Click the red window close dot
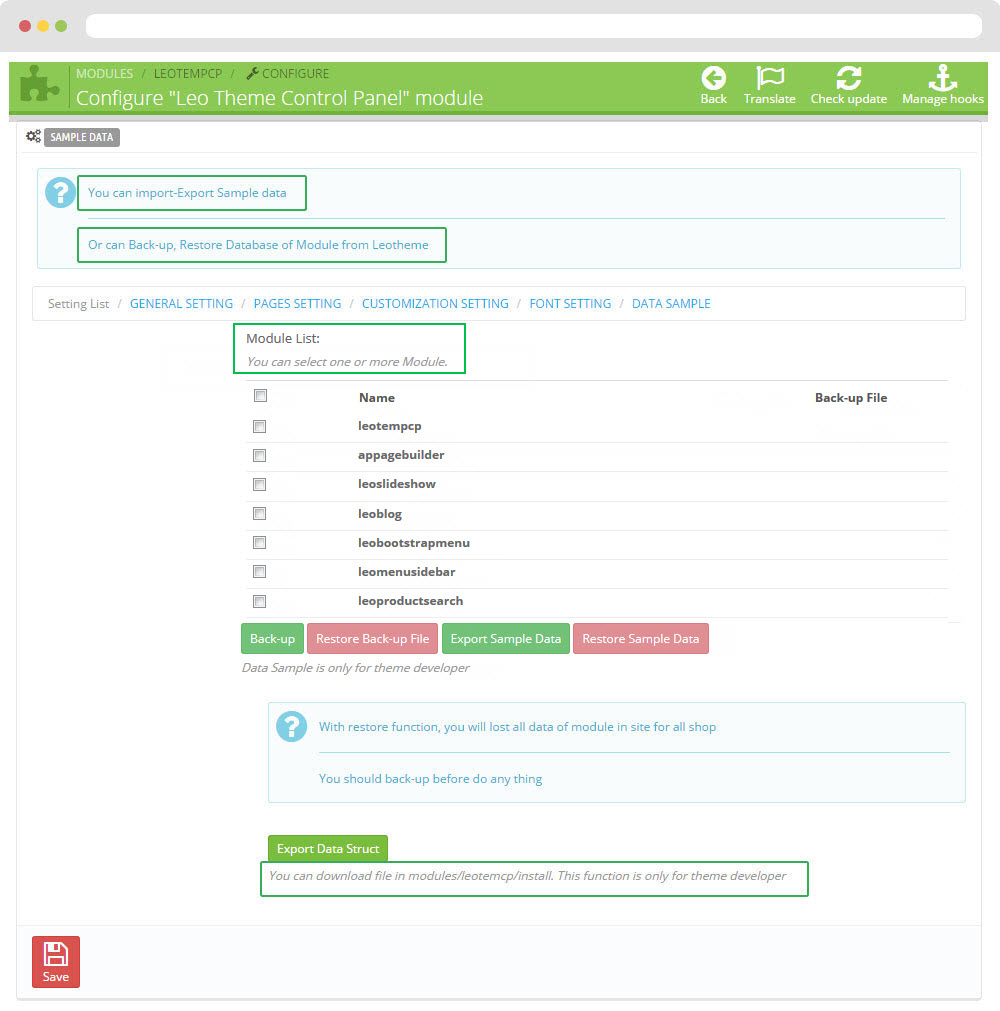Viewport: 1000px width, 1011px height. 25,26
